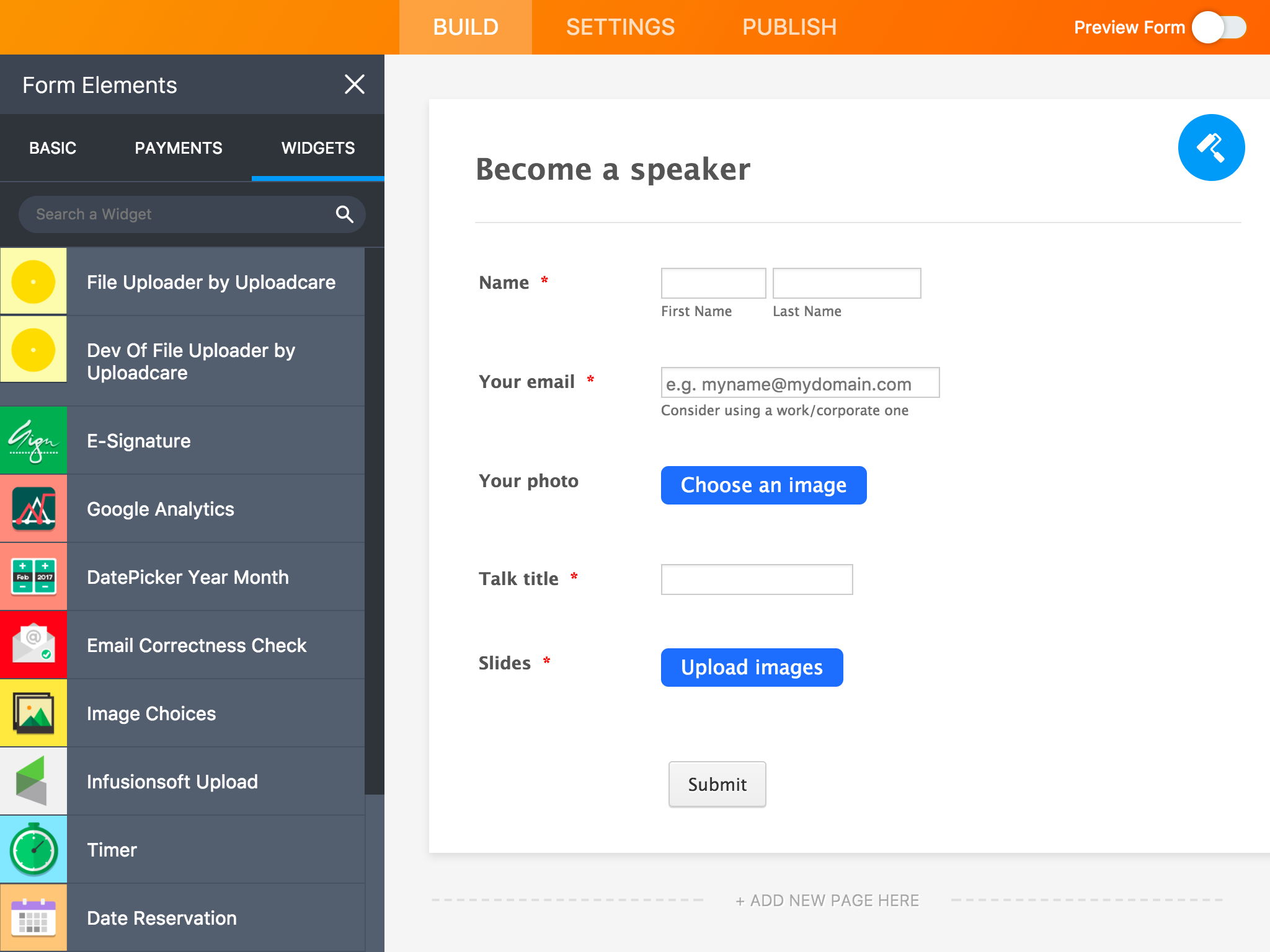Screen dimensions: 1270x952
Task: Switch to the BASIC elements tab
Action: [53, 148]
